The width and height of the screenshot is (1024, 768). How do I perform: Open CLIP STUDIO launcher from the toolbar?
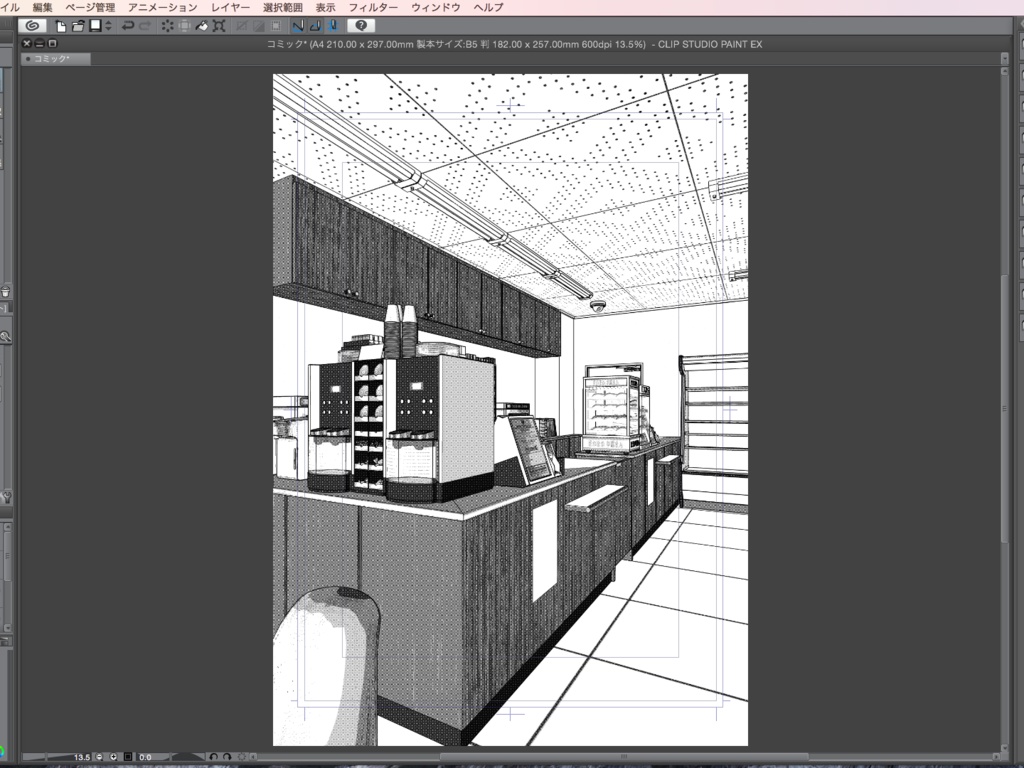31,25
